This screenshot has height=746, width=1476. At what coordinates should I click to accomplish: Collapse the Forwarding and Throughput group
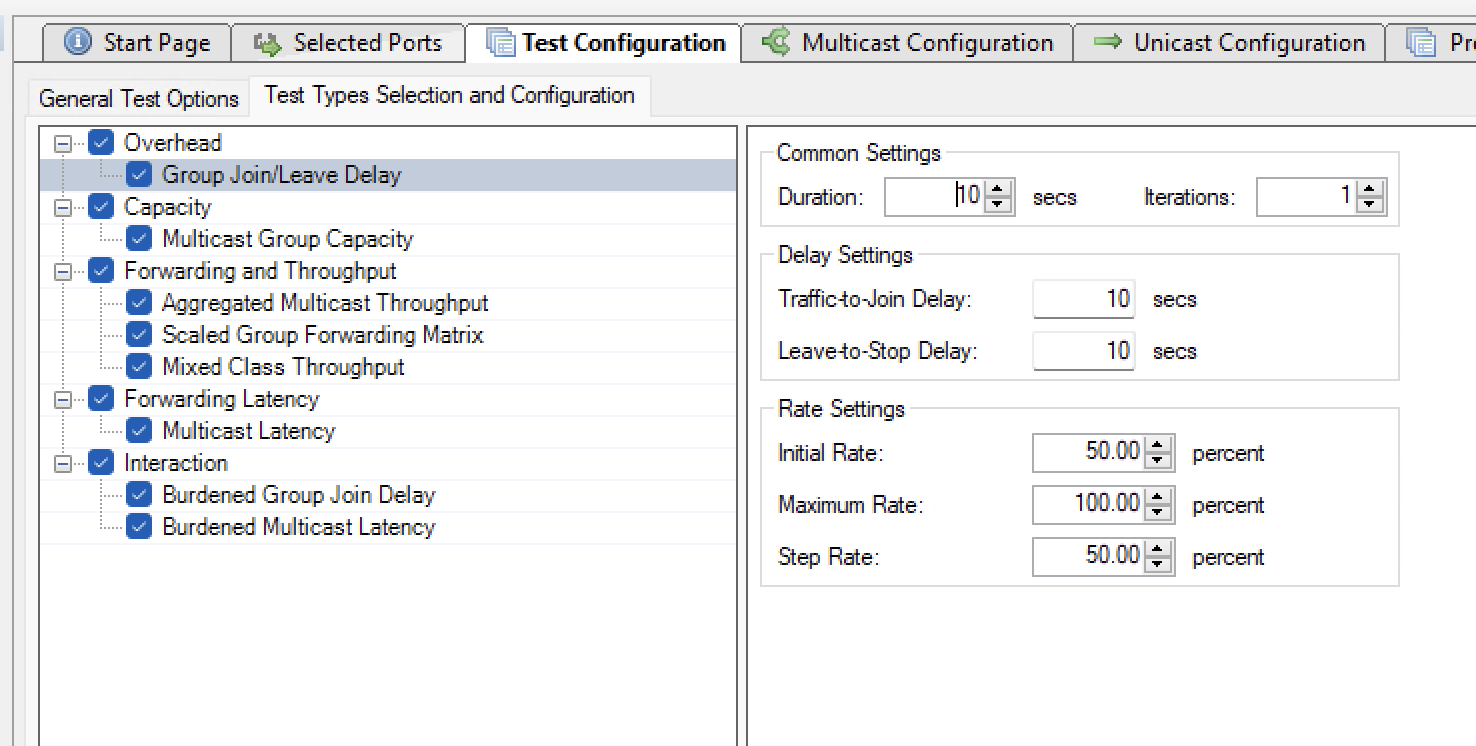coord(63,272)
